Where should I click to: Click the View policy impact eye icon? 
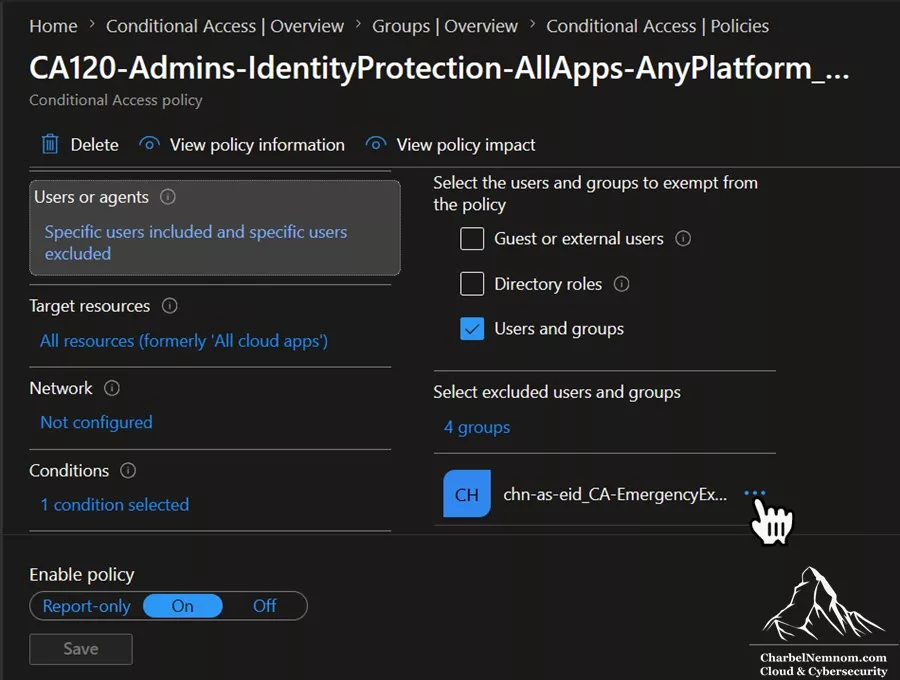click(x=376, y=144)
